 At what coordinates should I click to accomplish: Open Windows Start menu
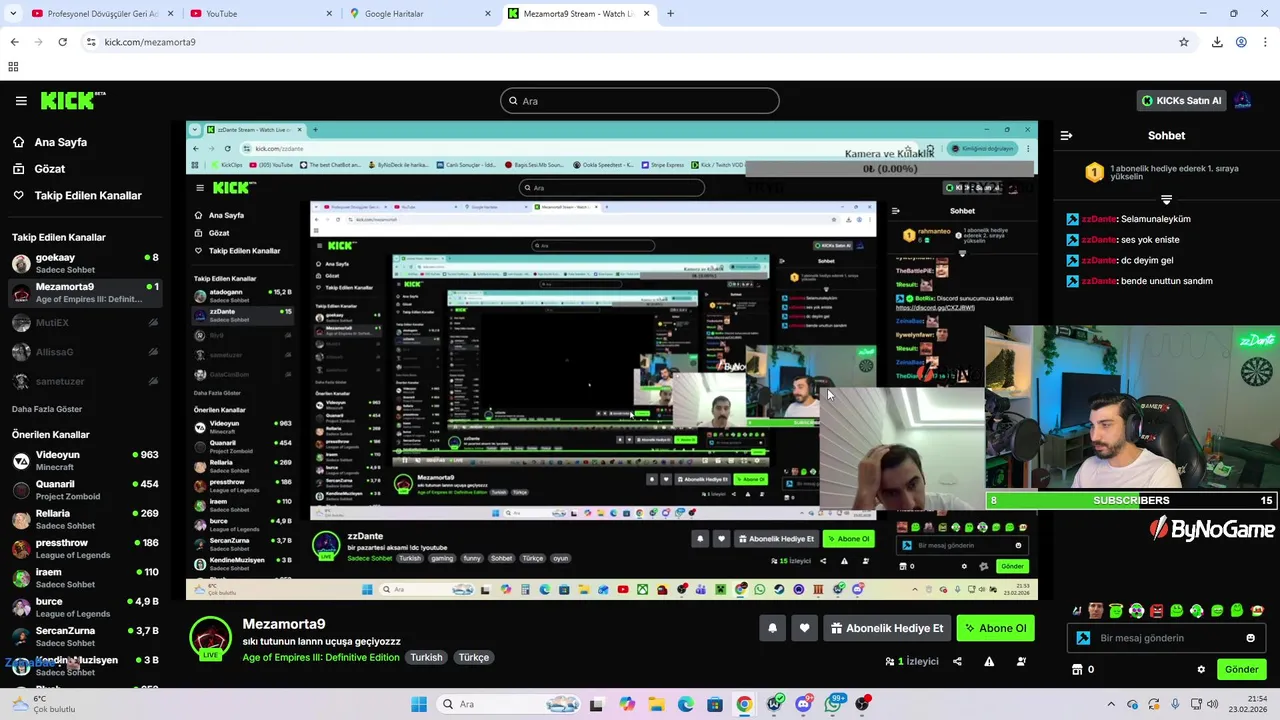click(419, 704)
